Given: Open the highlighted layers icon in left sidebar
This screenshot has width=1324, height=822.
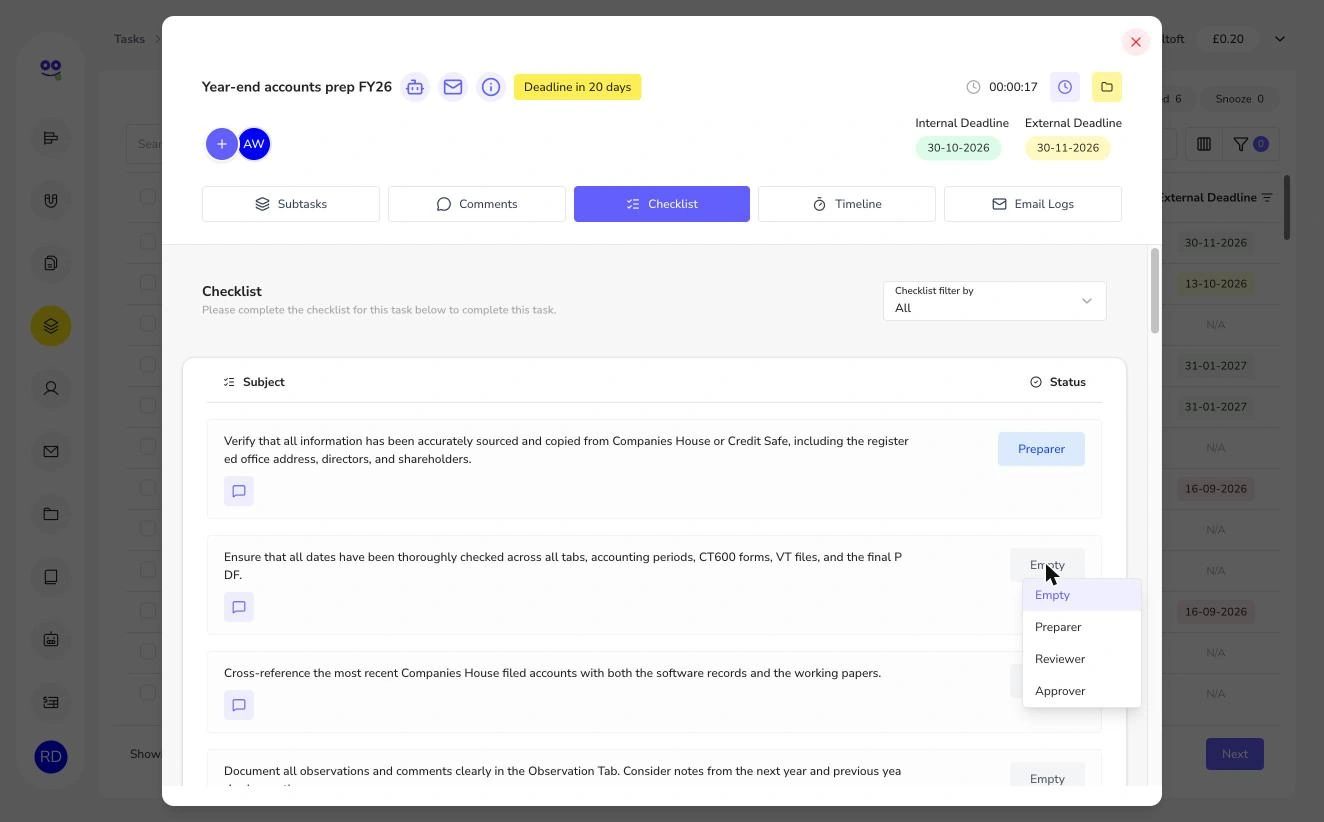Looking at the screenshot, I should tap(51, 326).
